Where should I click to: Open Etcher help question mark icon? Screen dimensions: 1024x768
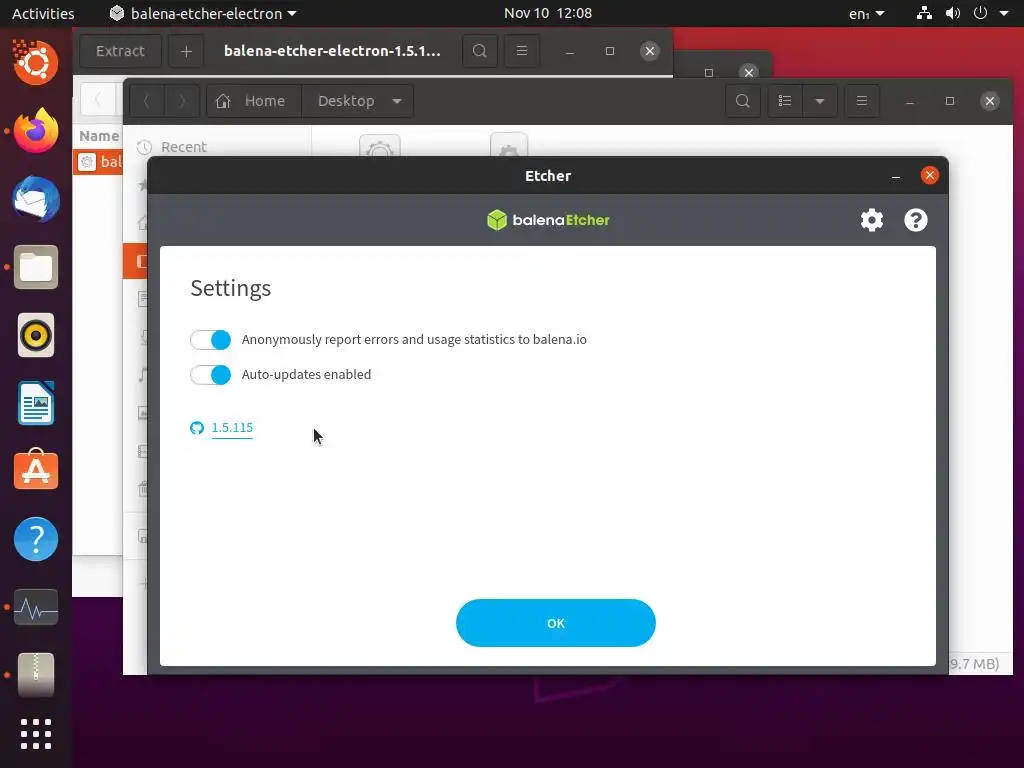(916, 220)
